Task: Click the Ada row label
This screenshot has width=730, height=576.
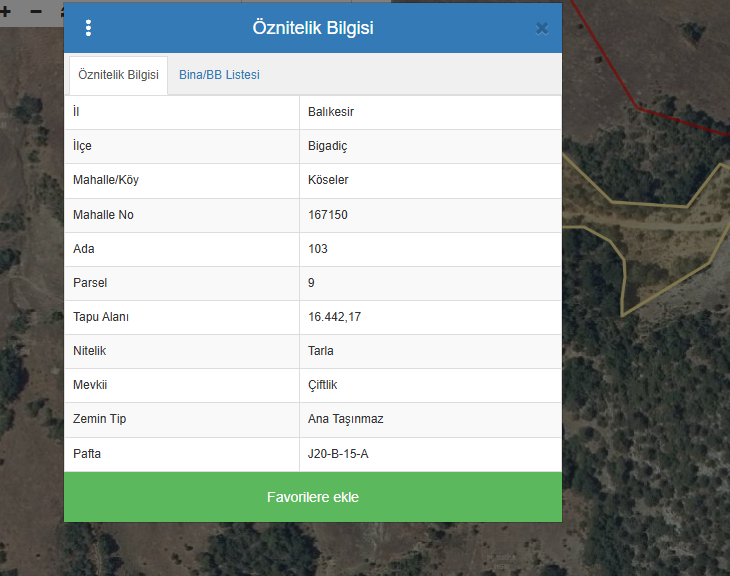Action: pos(83,249)
